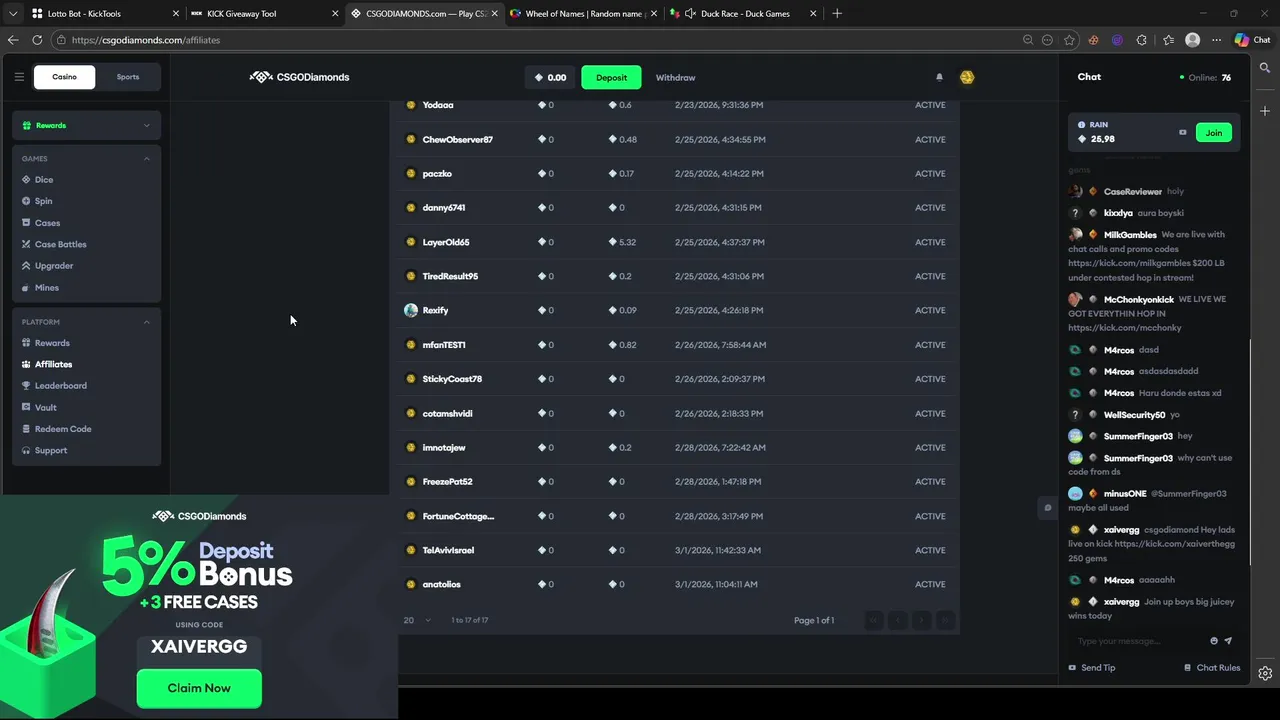Join the rain with Join button
1280x720 pixels.
1213,132
